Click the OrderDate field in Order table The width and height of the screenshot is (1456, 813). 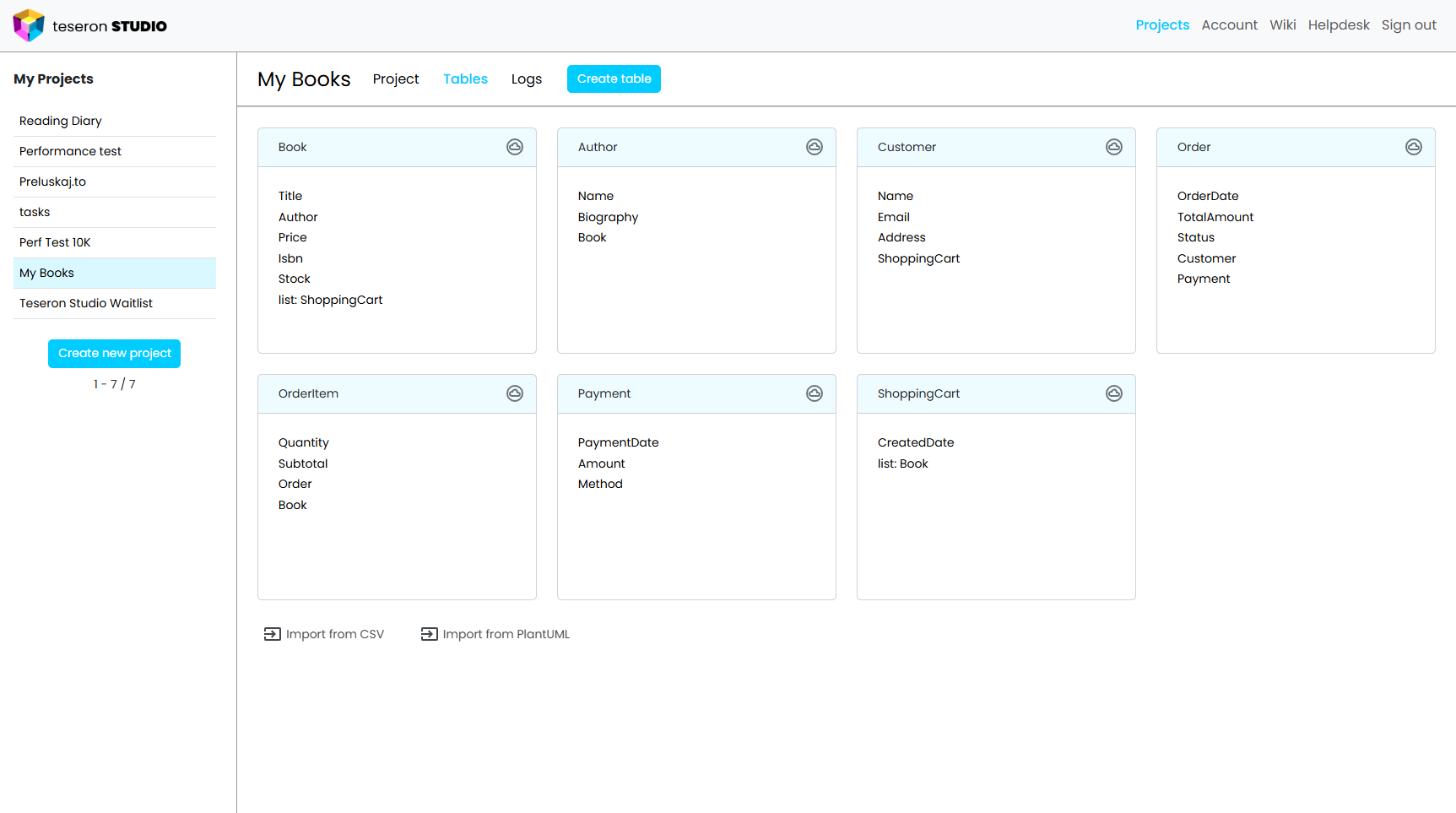click(1208, 196)
